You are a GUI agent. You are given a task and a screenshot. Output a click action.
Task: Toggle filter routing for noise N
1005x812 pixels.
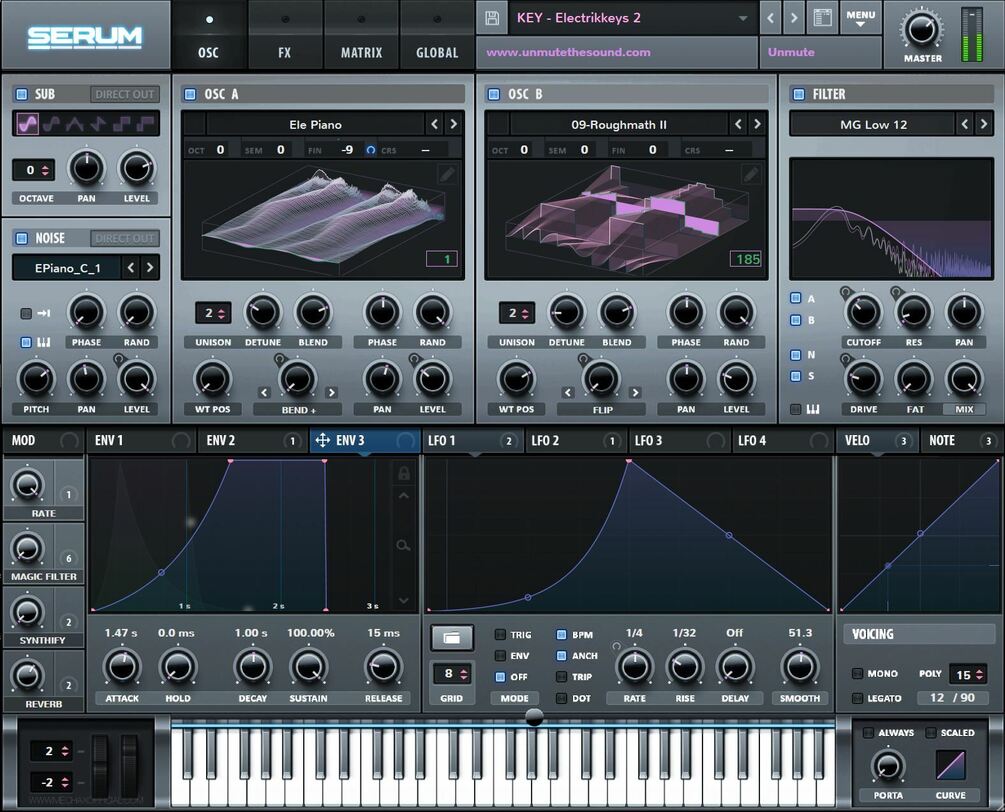point(795,354)
